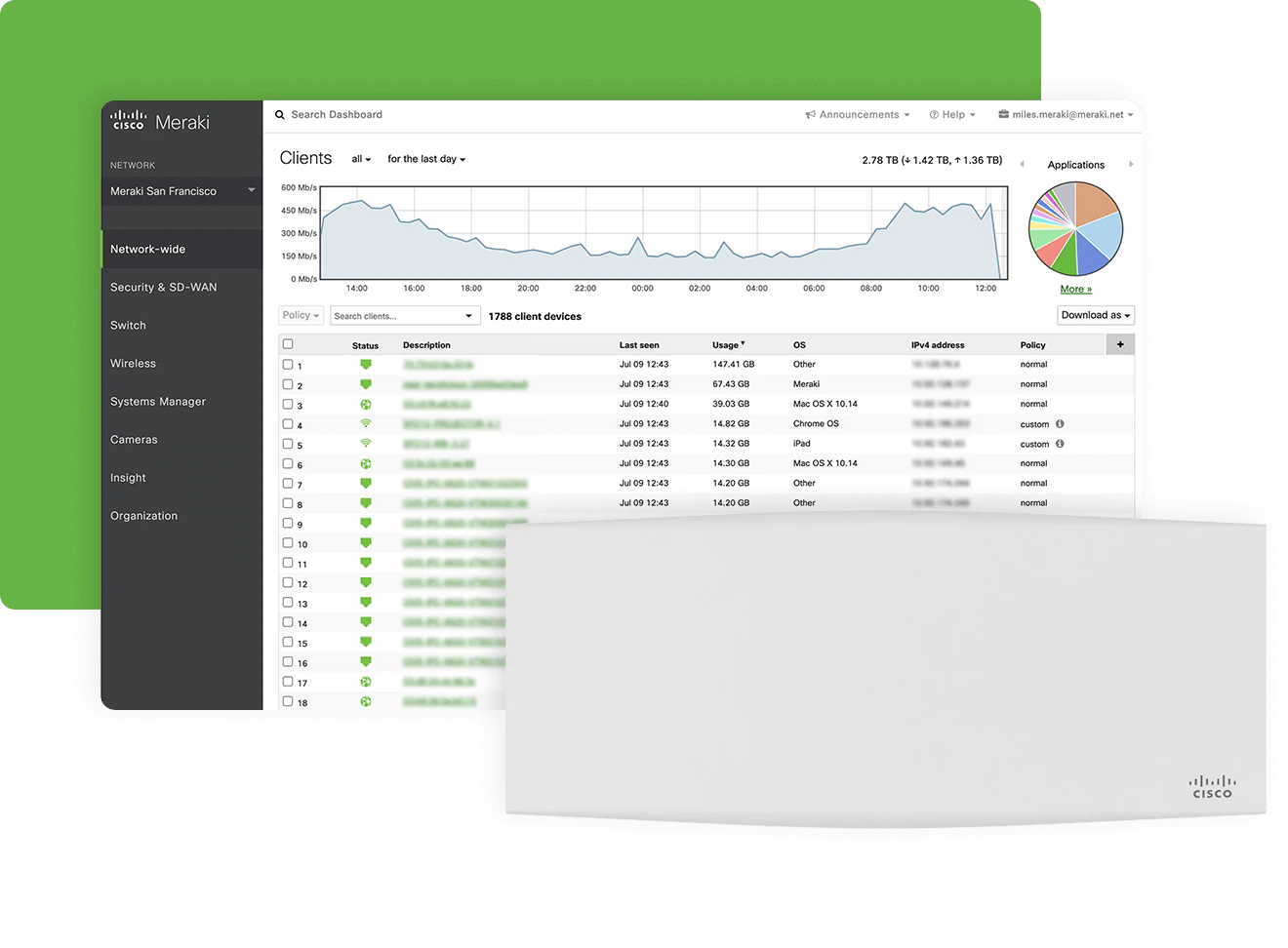Click the Help question mark icon
The height and width of the screenshot is (948, 1288).
tap(936, 114)
